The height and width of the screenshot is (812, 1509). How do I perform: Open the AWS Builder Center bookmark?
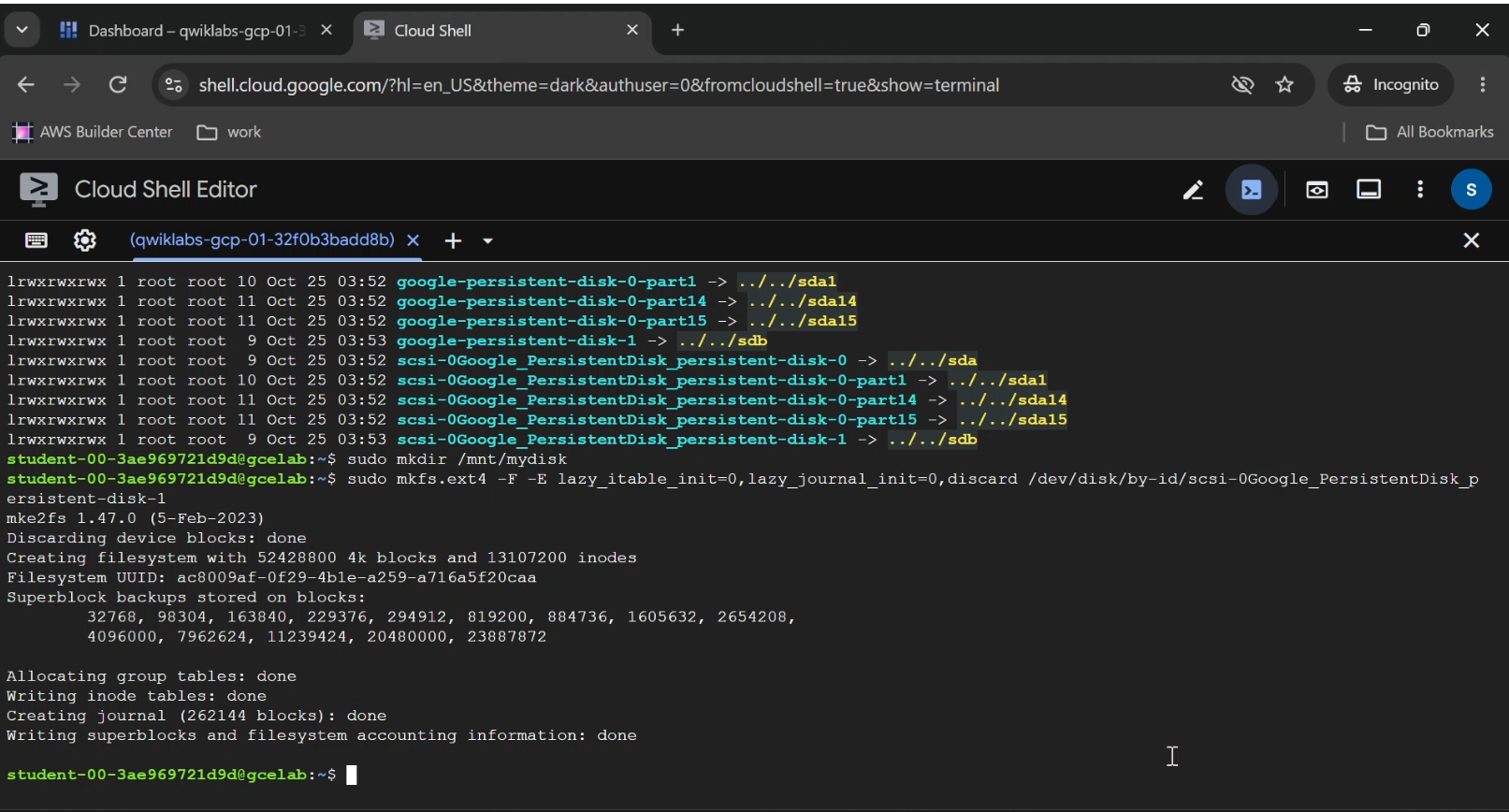click(x=93, y=132)
